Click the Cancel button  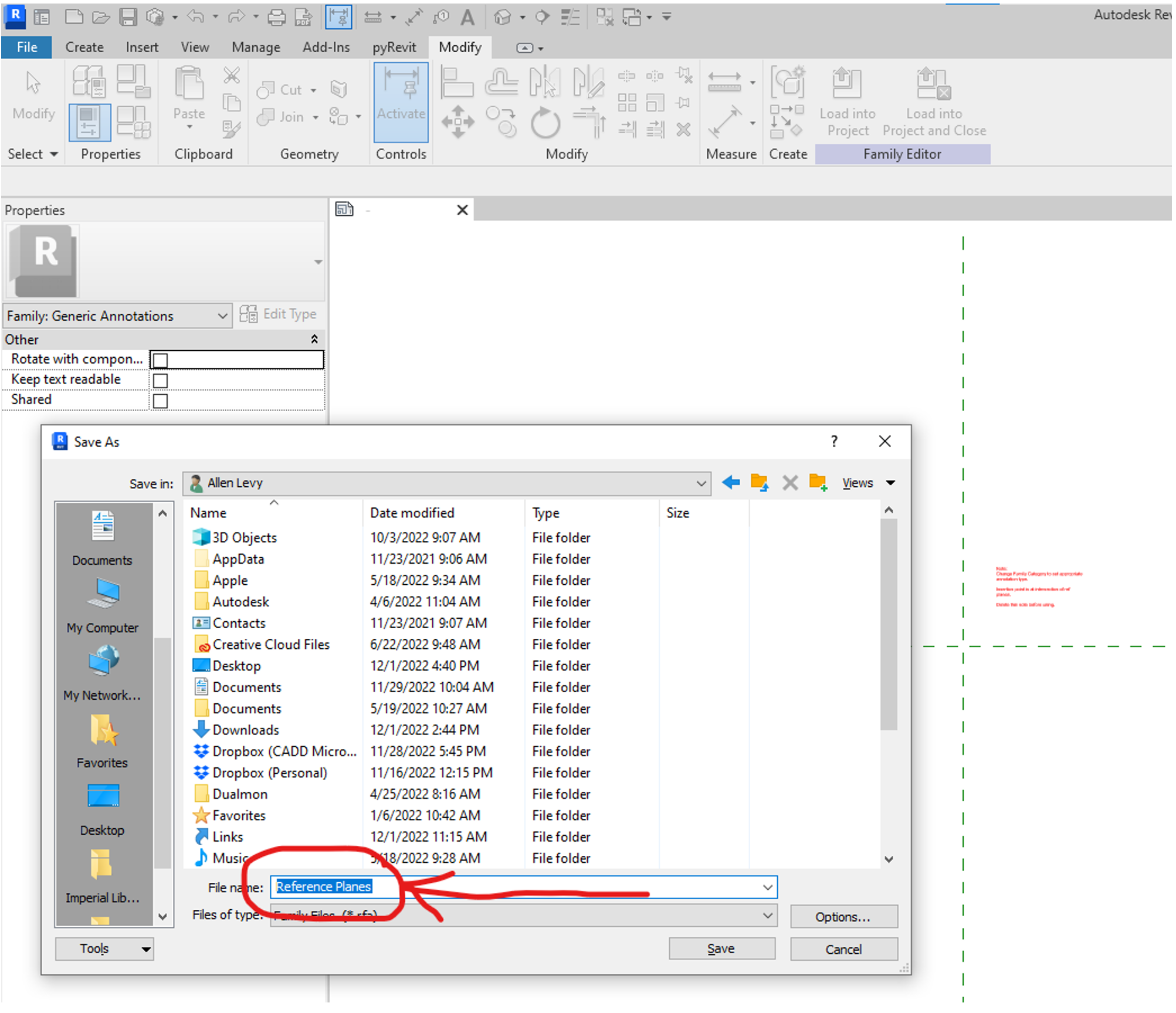click(x=844, y=950)
